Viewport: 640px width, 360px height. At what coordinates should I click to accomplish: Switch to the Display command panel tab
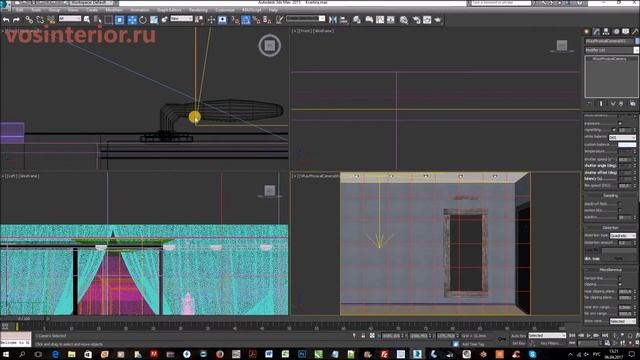pos(626,31)
